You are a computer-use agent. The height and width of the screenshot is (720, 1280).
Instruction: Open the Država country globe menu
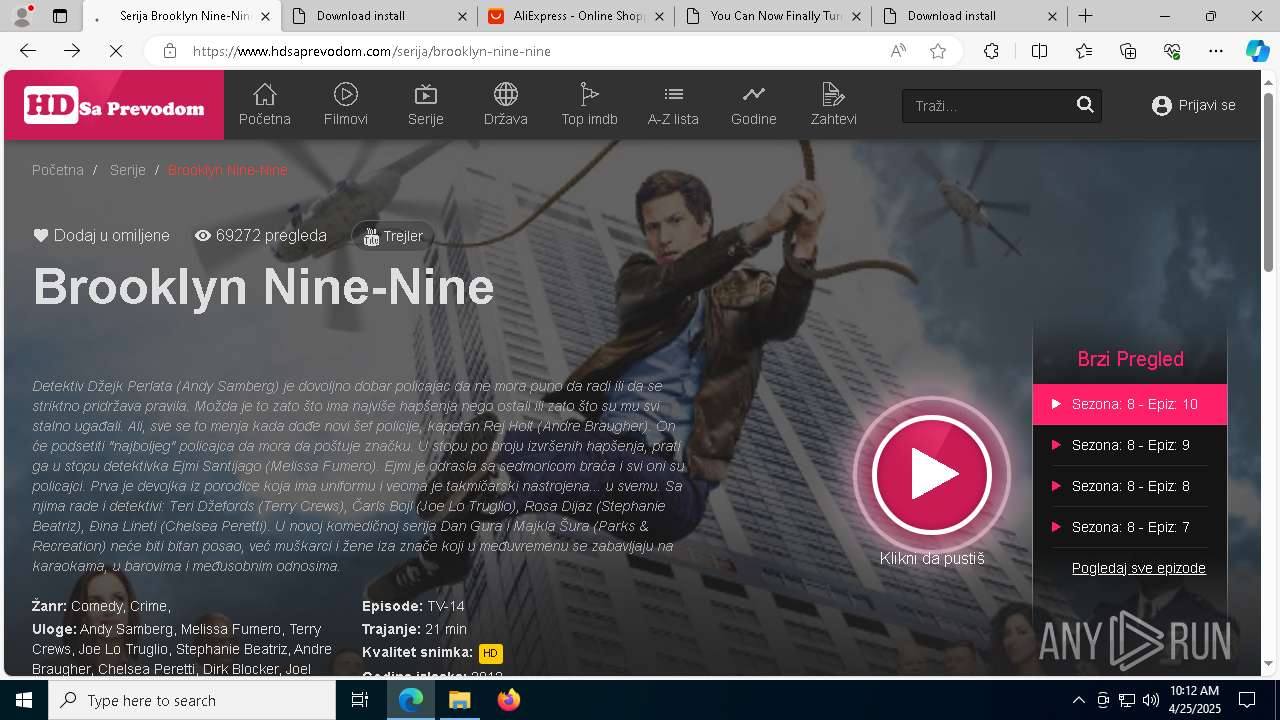coord(505,105)
